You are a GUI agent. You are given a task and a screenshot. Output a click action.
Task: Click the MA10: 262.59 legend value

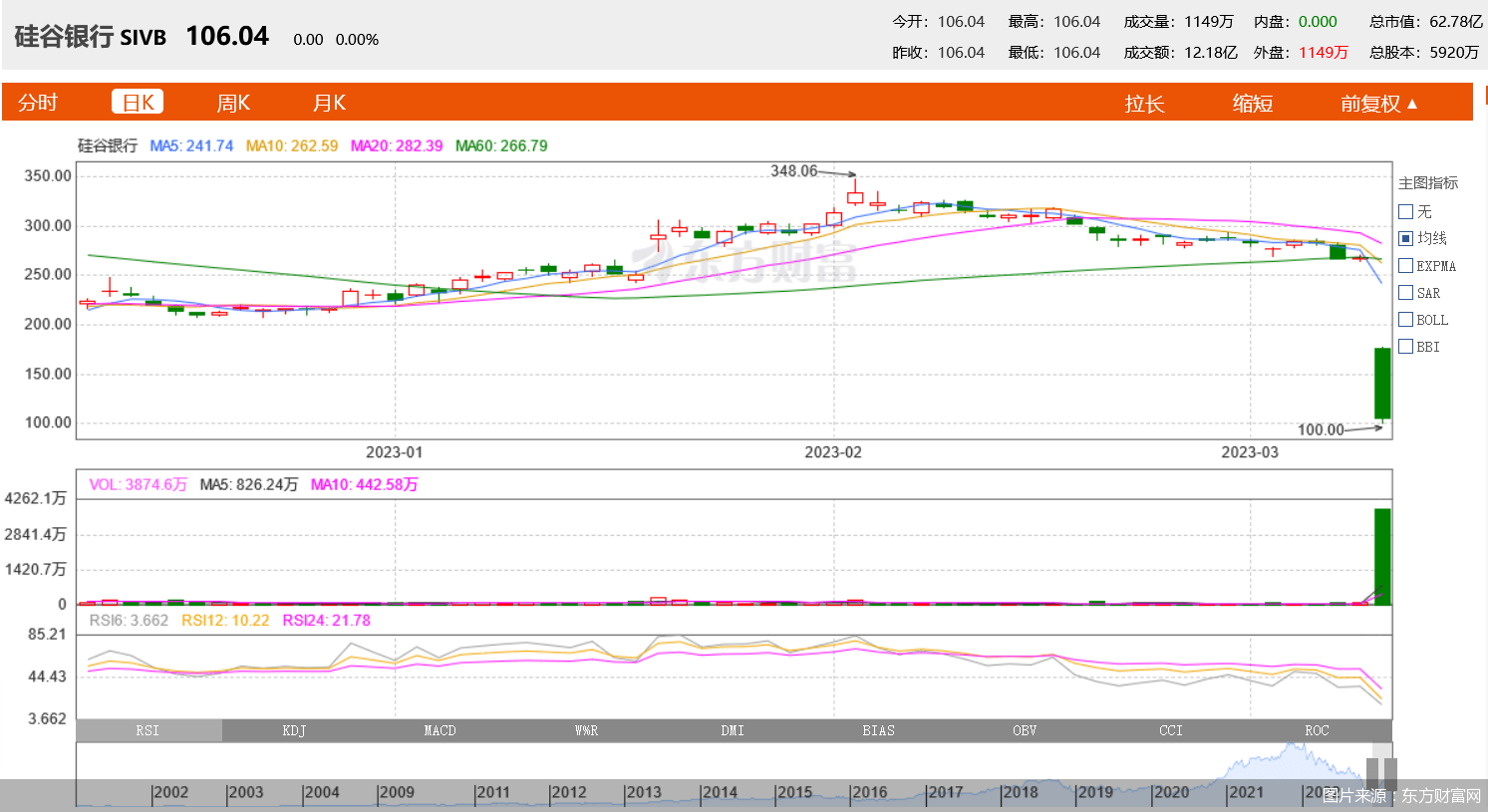[x=292, y=145]
